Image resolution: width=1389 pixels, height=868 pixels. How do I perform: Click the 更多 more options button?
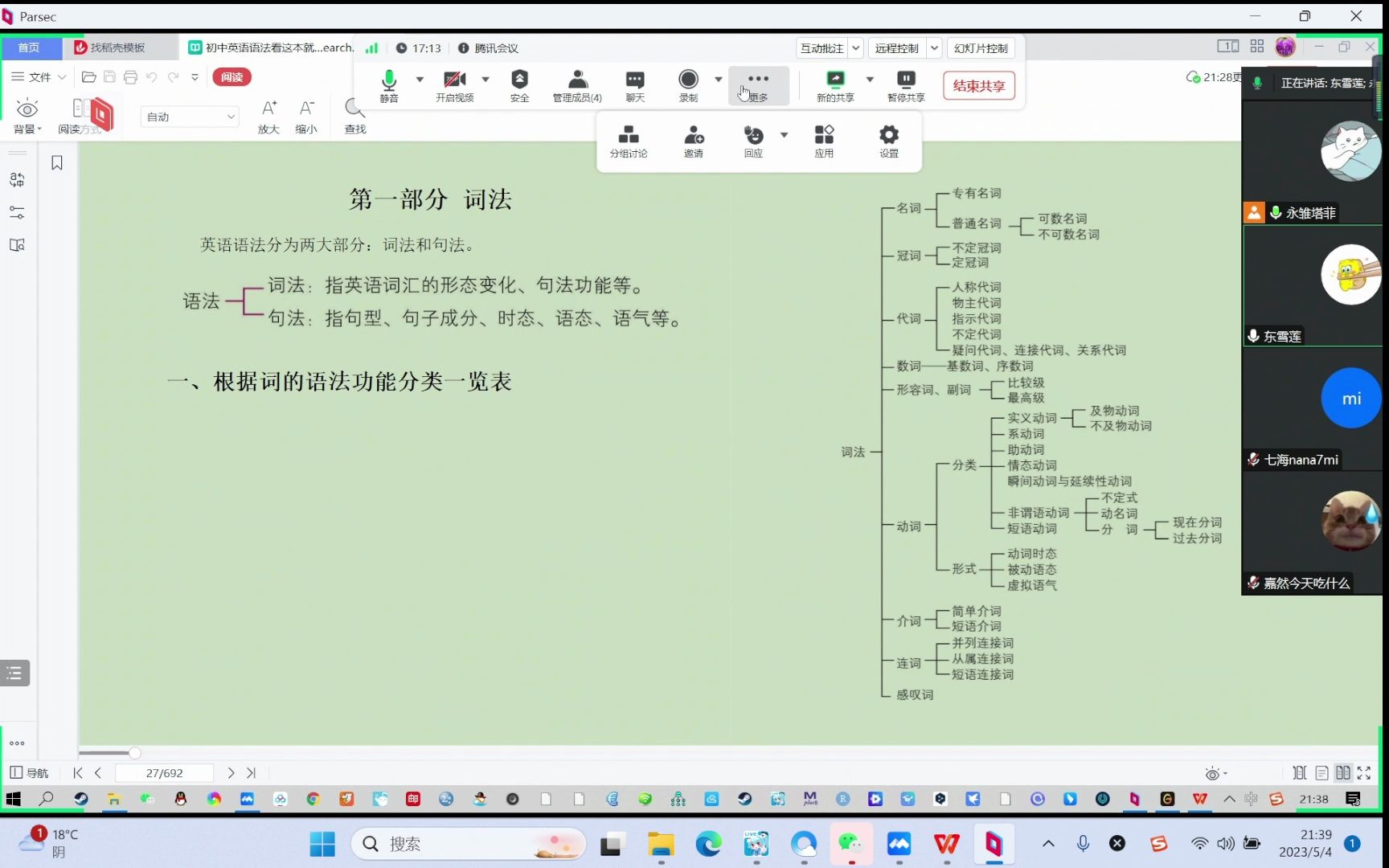pyautogui.click(x=758, y=85)
